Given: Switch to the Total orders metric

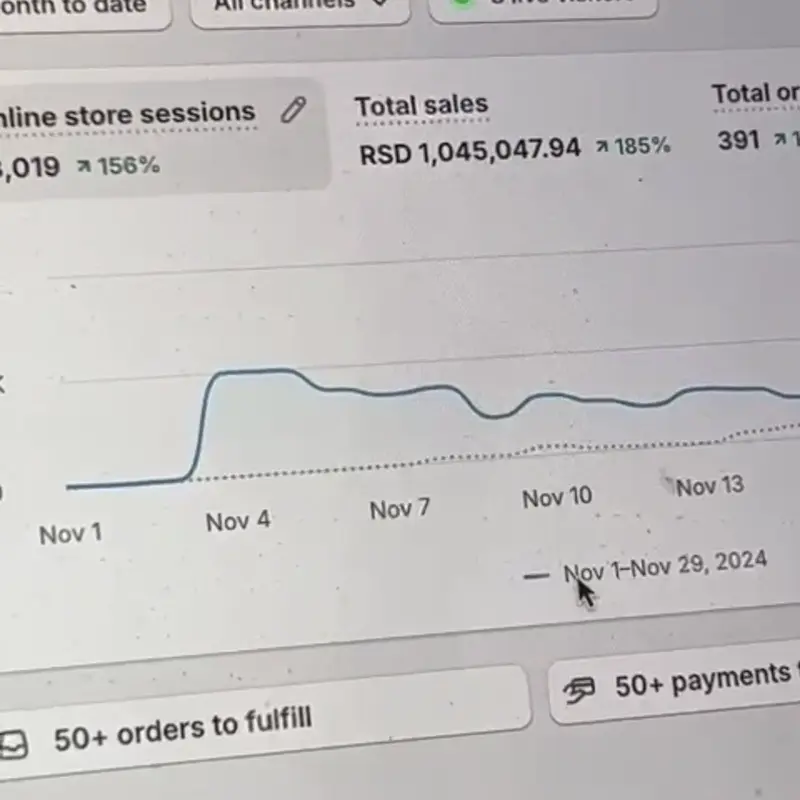Looking at the screenshot, I should tap(757, 94).
